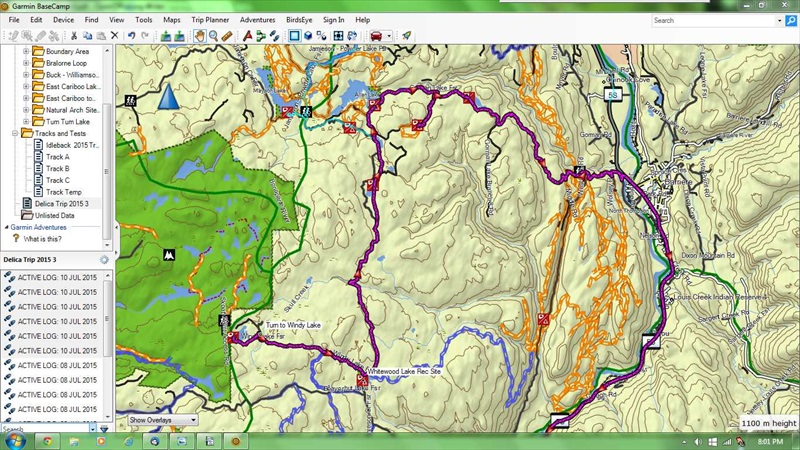Open the Windows Start button
800x450 pixels.
click(14, 441)
